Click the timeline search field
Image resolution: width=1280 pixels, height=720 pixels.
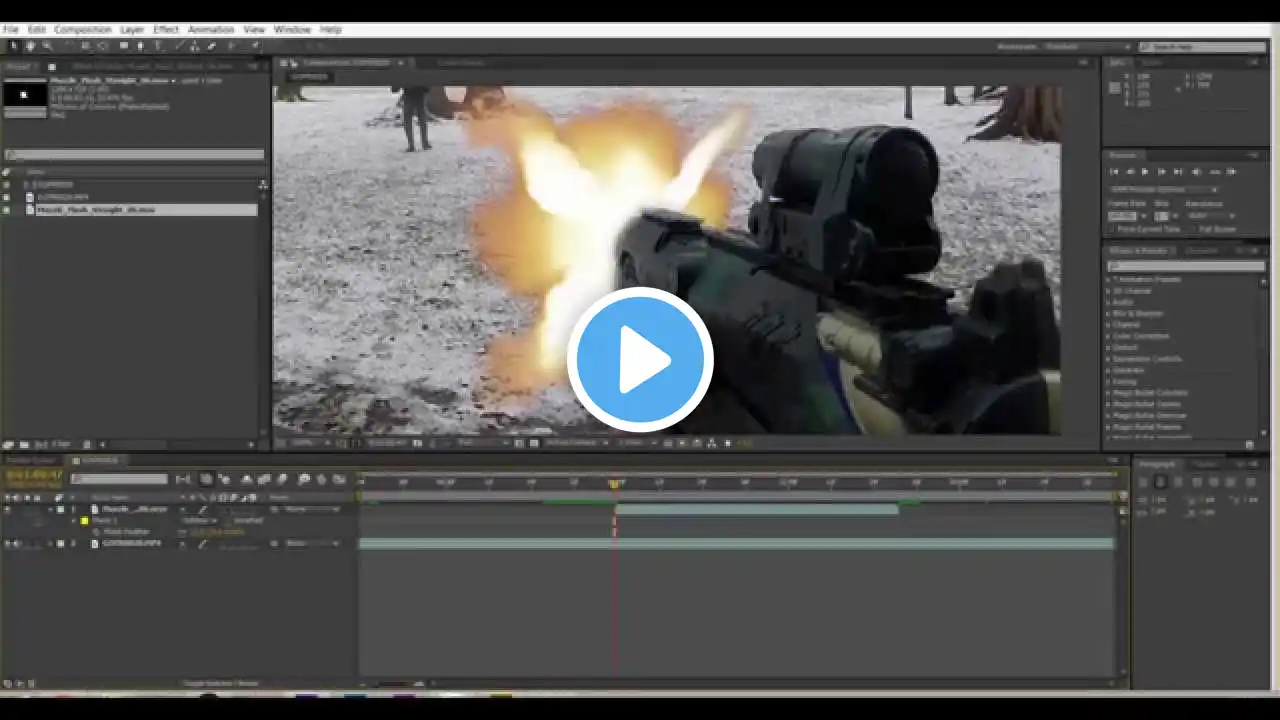click(118, 479)
